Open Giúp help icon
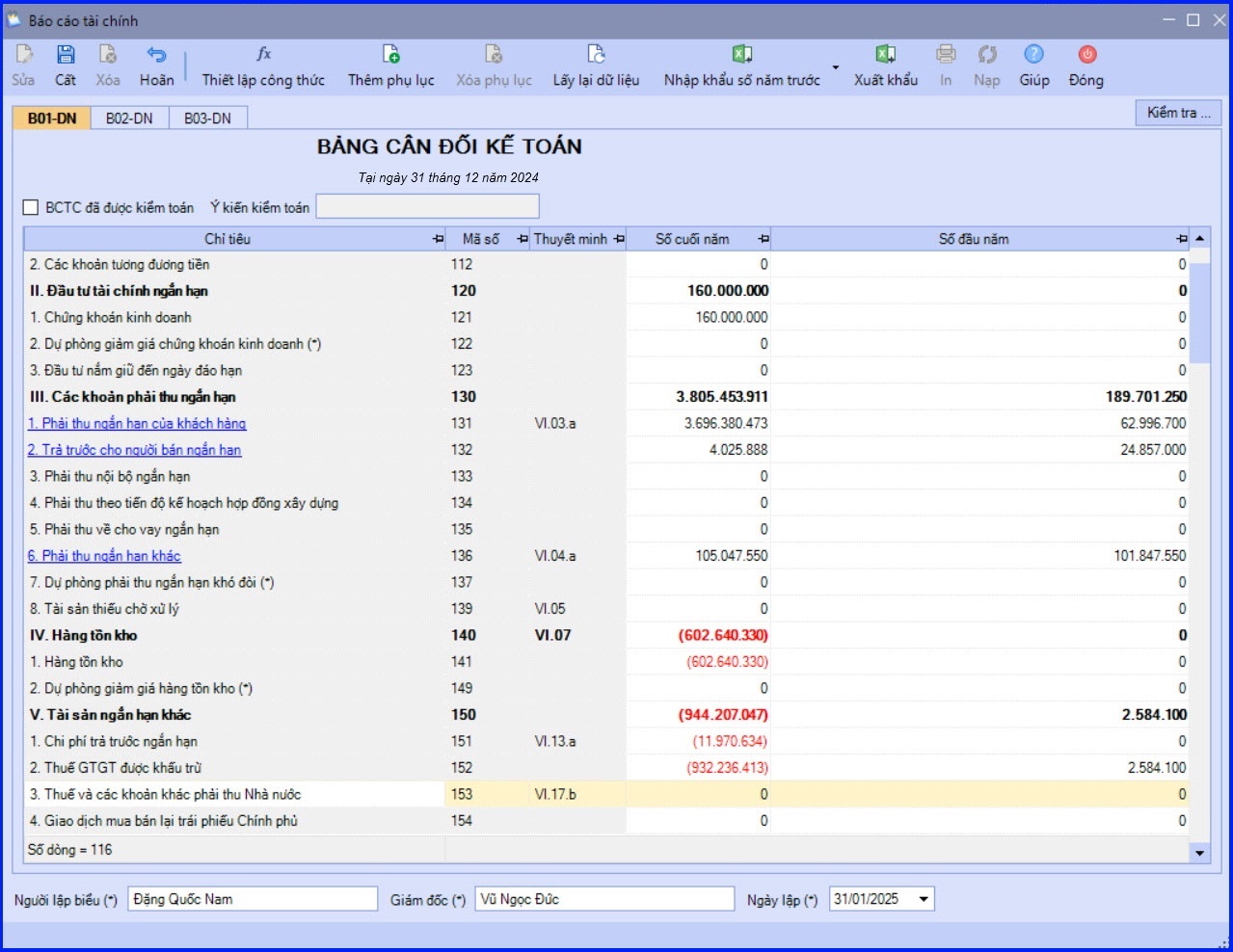The image size is (1233, 952). (x=1033, y=54)
